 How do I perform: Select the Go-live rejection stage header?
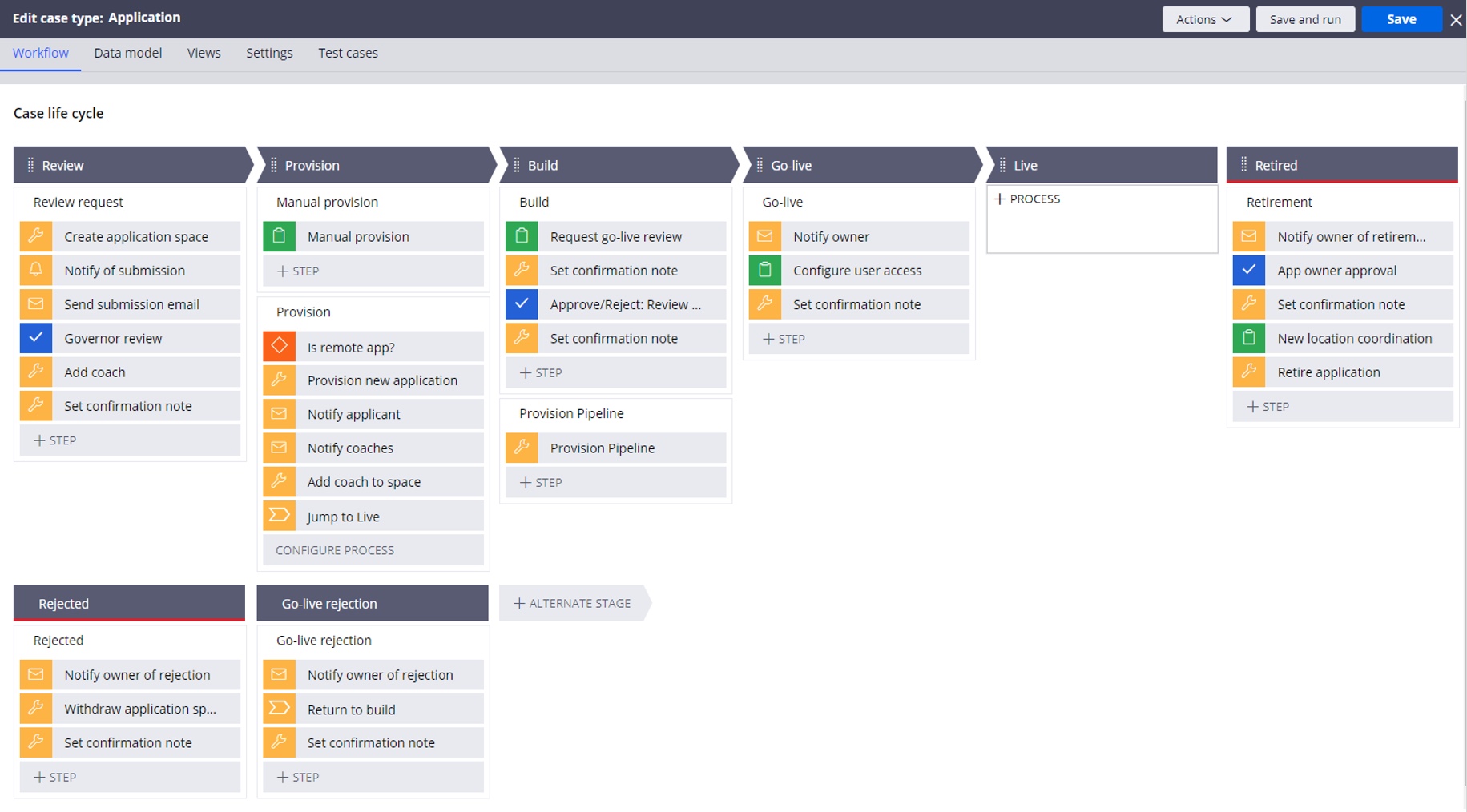373,603
